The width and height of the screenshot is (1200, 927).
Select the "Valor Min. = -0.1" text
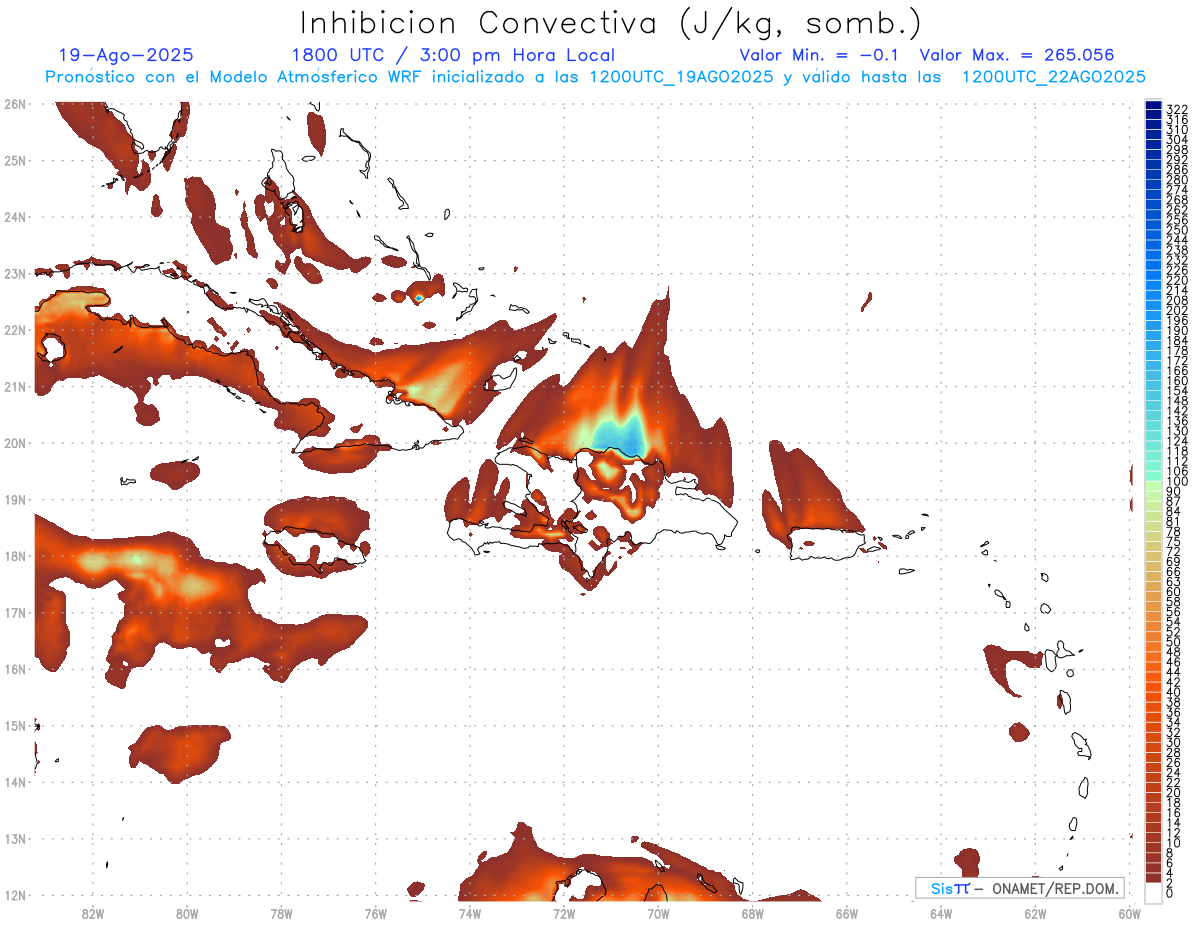click(821, 55)
